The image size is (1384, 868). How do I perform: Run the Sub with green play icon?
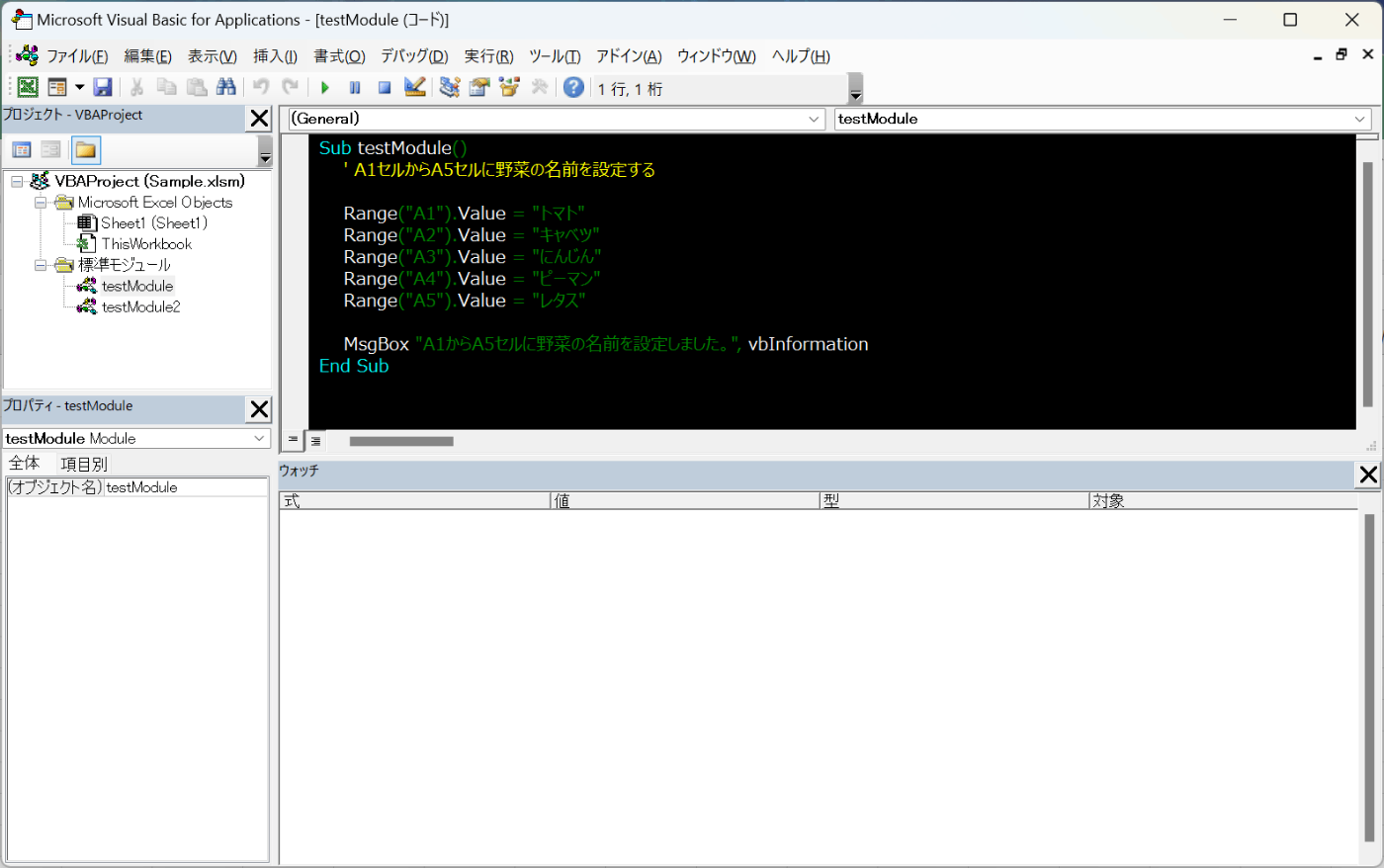pyautogui.click(x=325, y=88)
